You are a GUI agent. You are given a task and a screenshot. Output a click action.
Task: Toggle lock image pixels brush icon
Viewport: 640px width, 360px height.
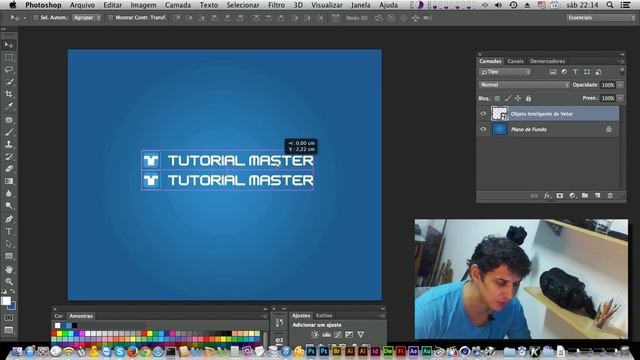tap(507, 98)
